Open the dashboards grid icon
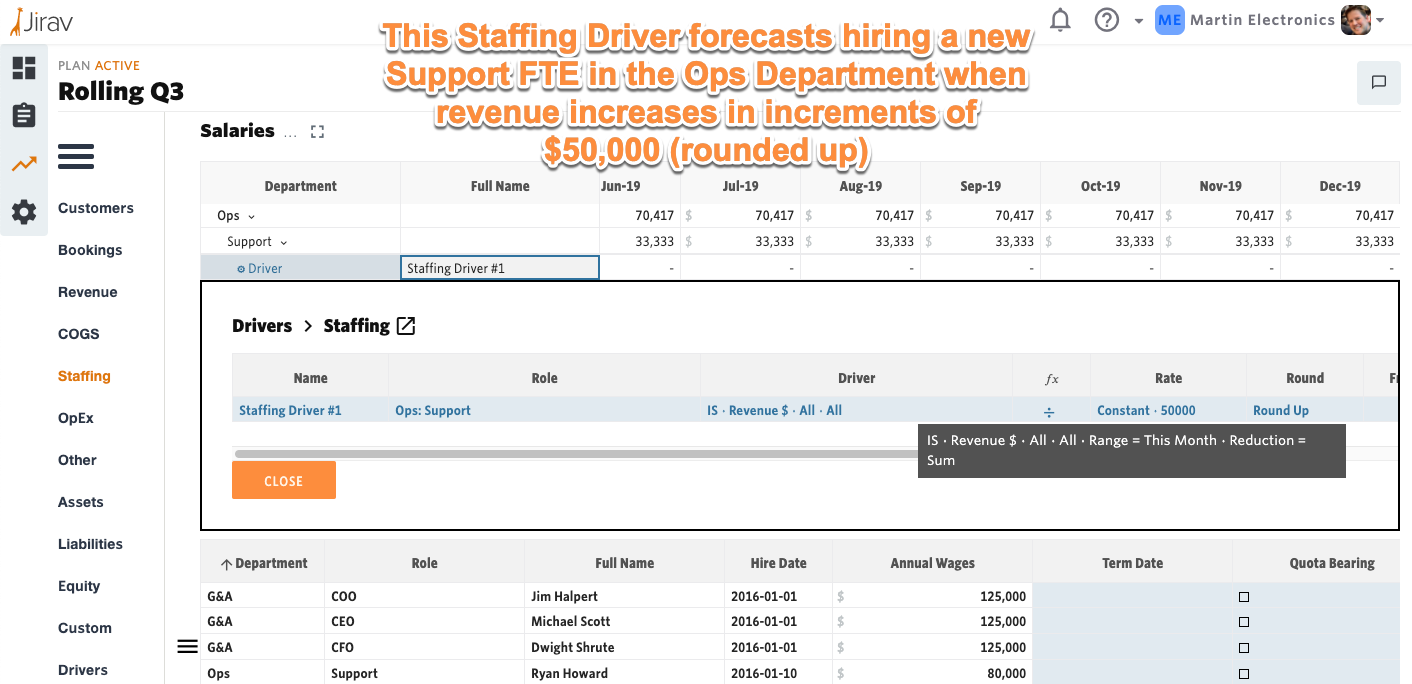The width and height of the screenshot is (1412, 684). [23, 67]
